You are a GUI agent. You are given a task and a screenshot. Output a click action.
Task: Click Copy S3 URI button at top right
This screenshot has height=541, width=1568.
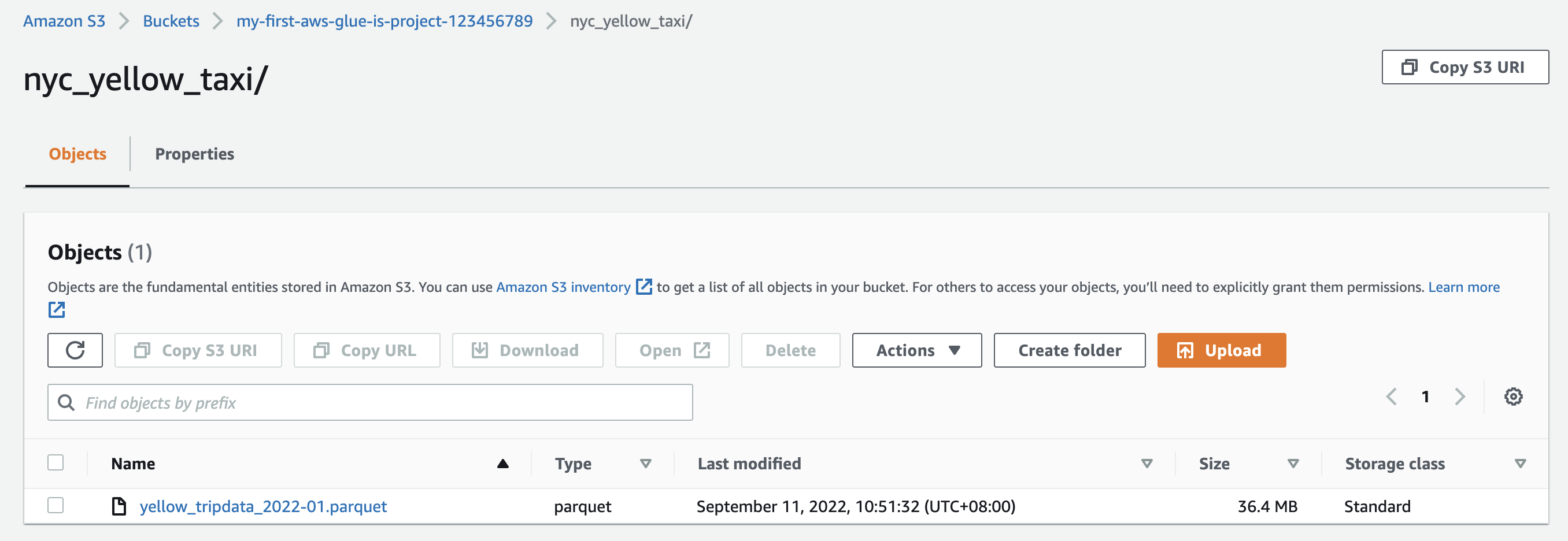pos(1465,67)
